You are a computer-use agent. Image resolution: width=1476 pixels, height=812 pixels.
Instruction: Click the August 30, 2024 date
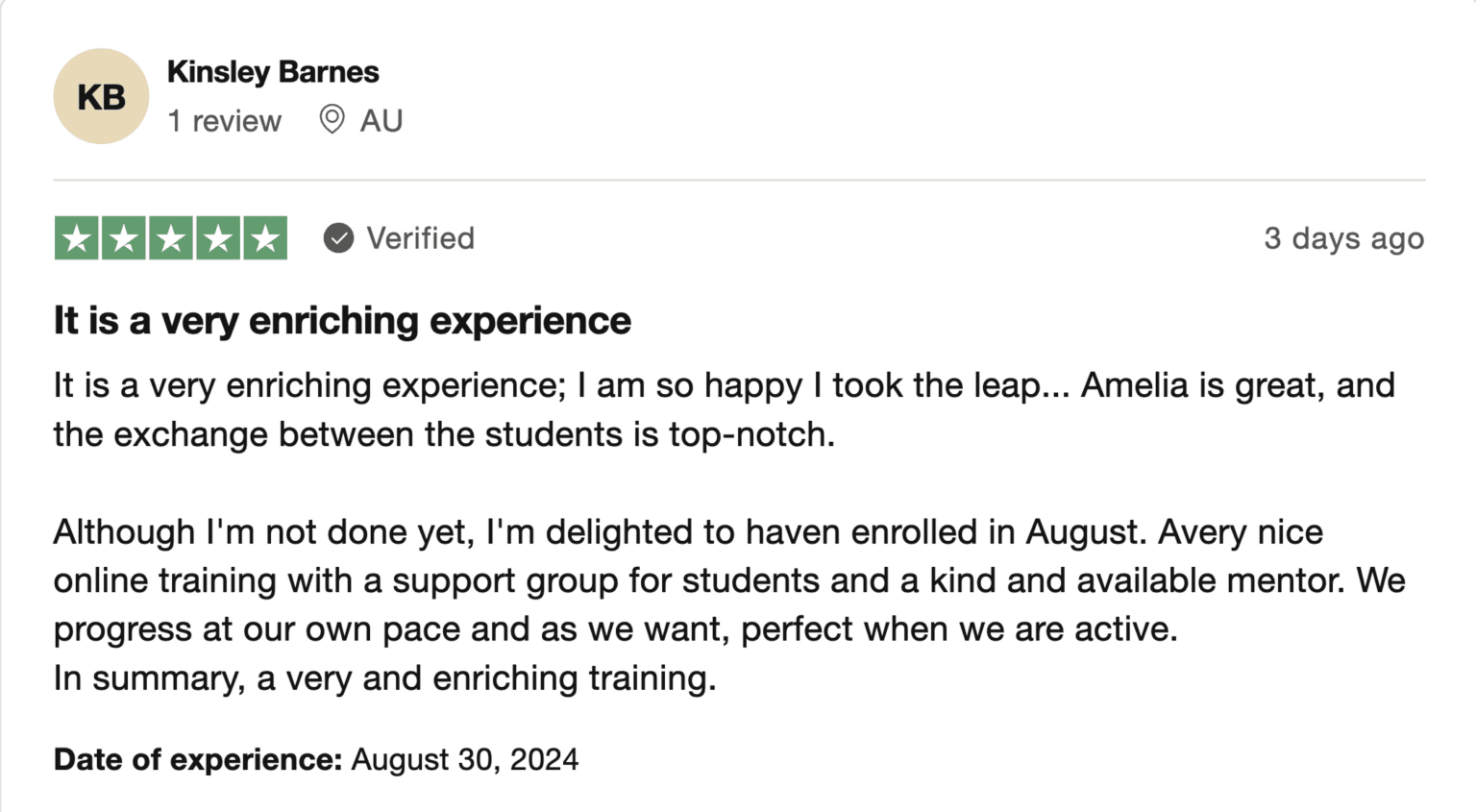(465, 760)
